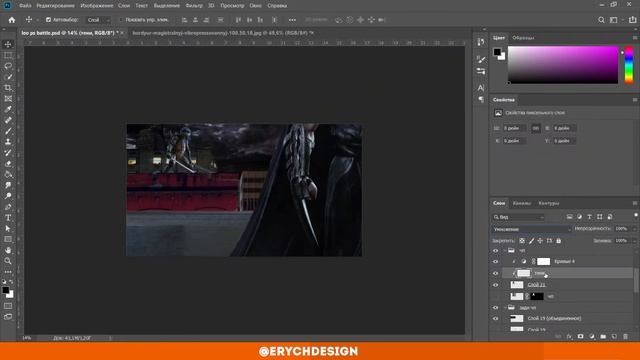The image size is (640, 360).
Task: Select the Eyedropper tool
Action: [8, 109]
